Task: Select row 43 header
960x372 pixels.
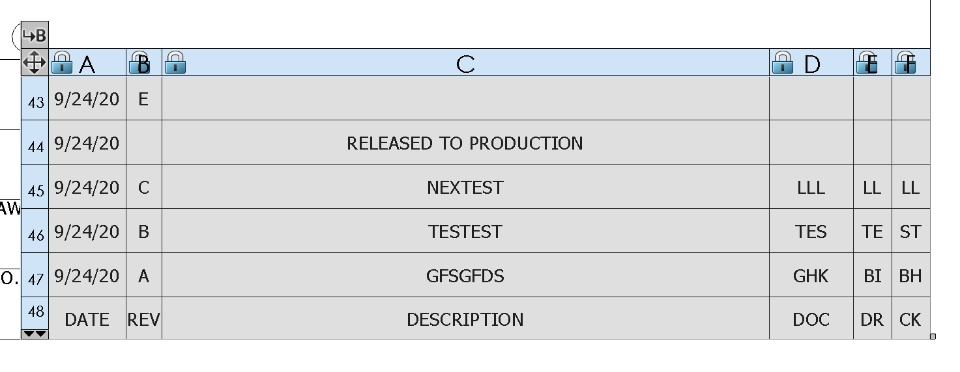Action: (35, 99)
